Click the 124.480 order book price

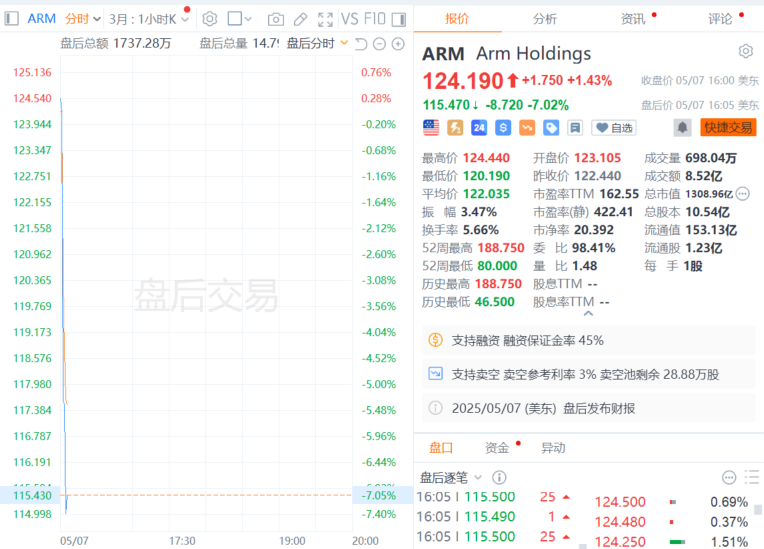(620, 522)
